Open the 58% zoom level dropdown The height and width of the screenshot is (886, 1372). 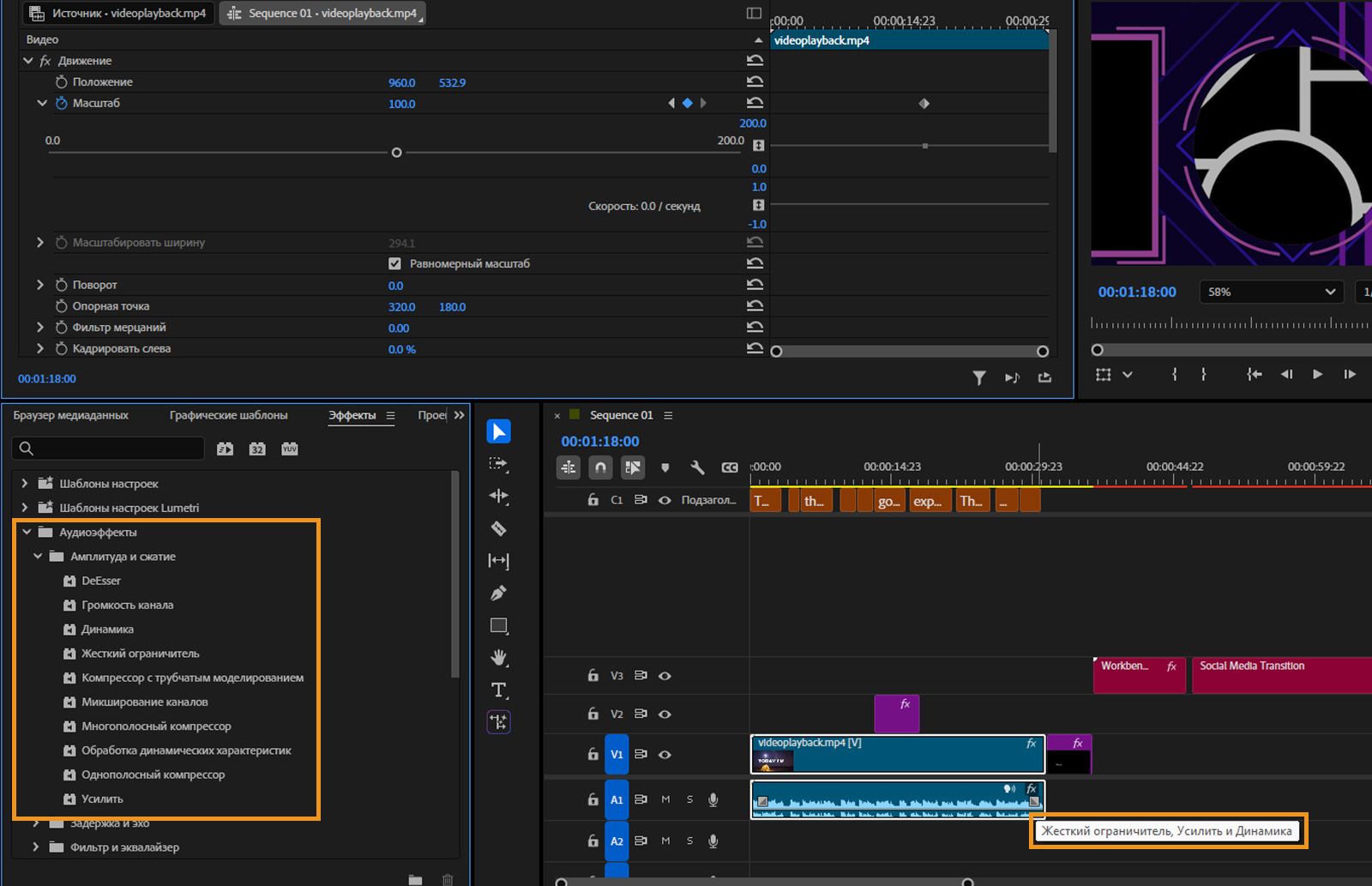(x=1270, y=292)
